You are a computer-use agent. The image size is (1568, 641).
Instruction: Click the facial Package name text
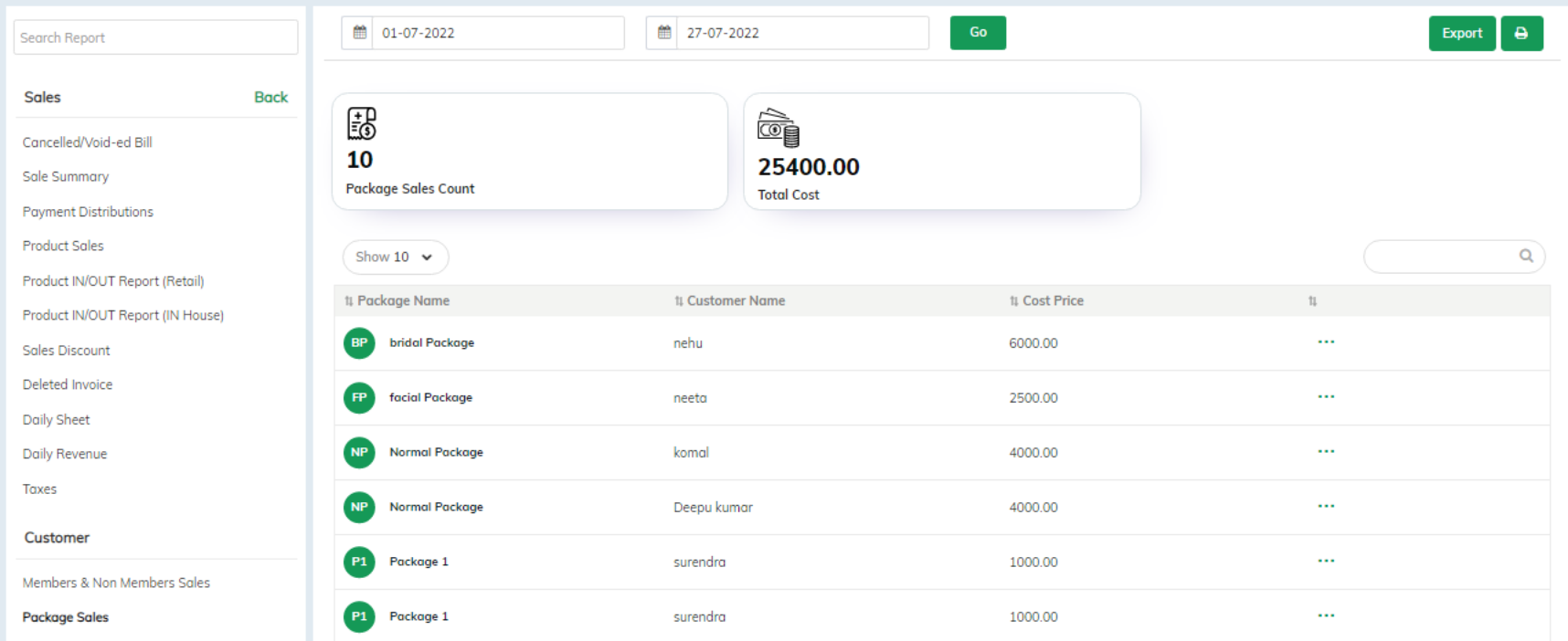[x=430, y=398]
